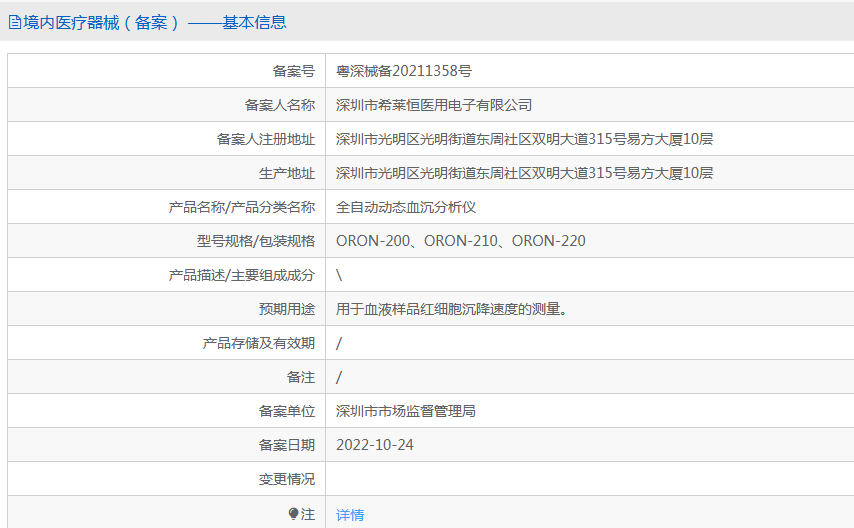This screenshot has height=528, width=854.
Task: Select the 备案号 label cell
Action: [167, 71]
